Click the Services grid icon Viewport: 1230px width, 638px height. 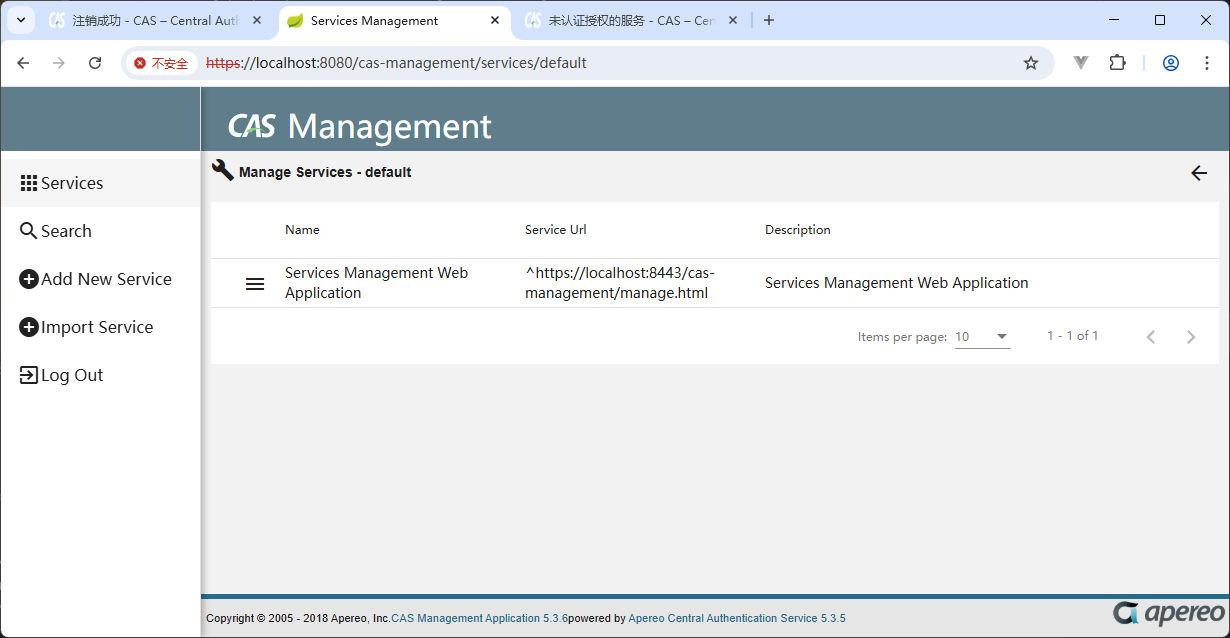click(x=29, y=183)
